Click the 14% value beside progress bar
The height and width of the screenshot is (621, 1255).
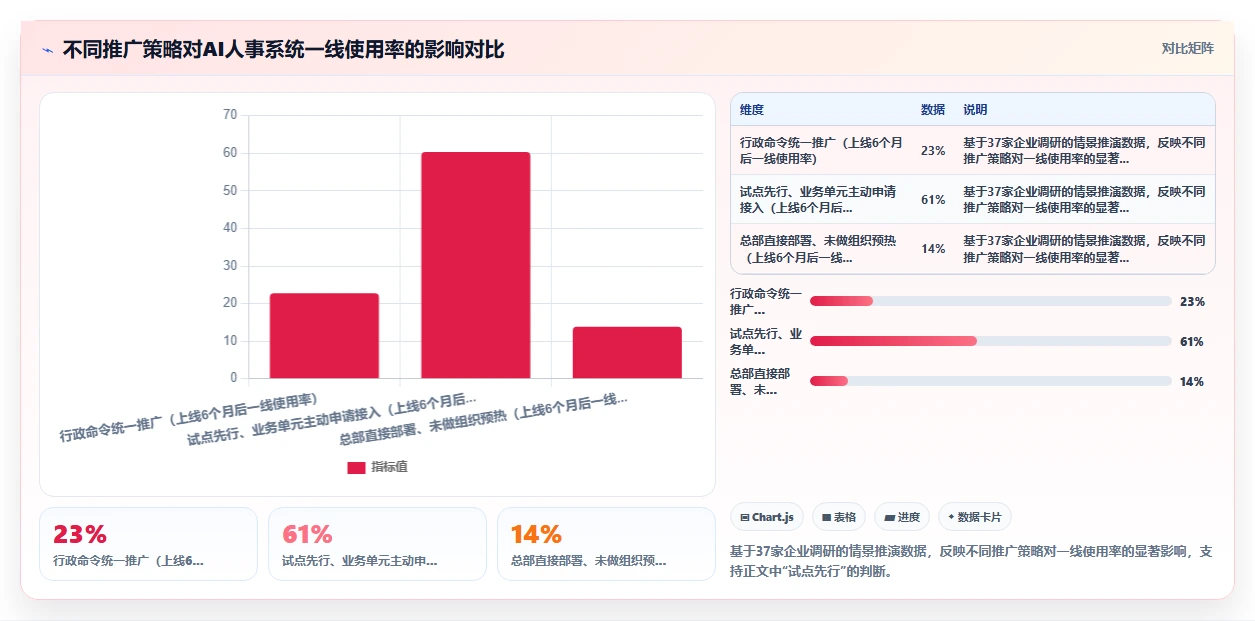[x=1192, y=381]
